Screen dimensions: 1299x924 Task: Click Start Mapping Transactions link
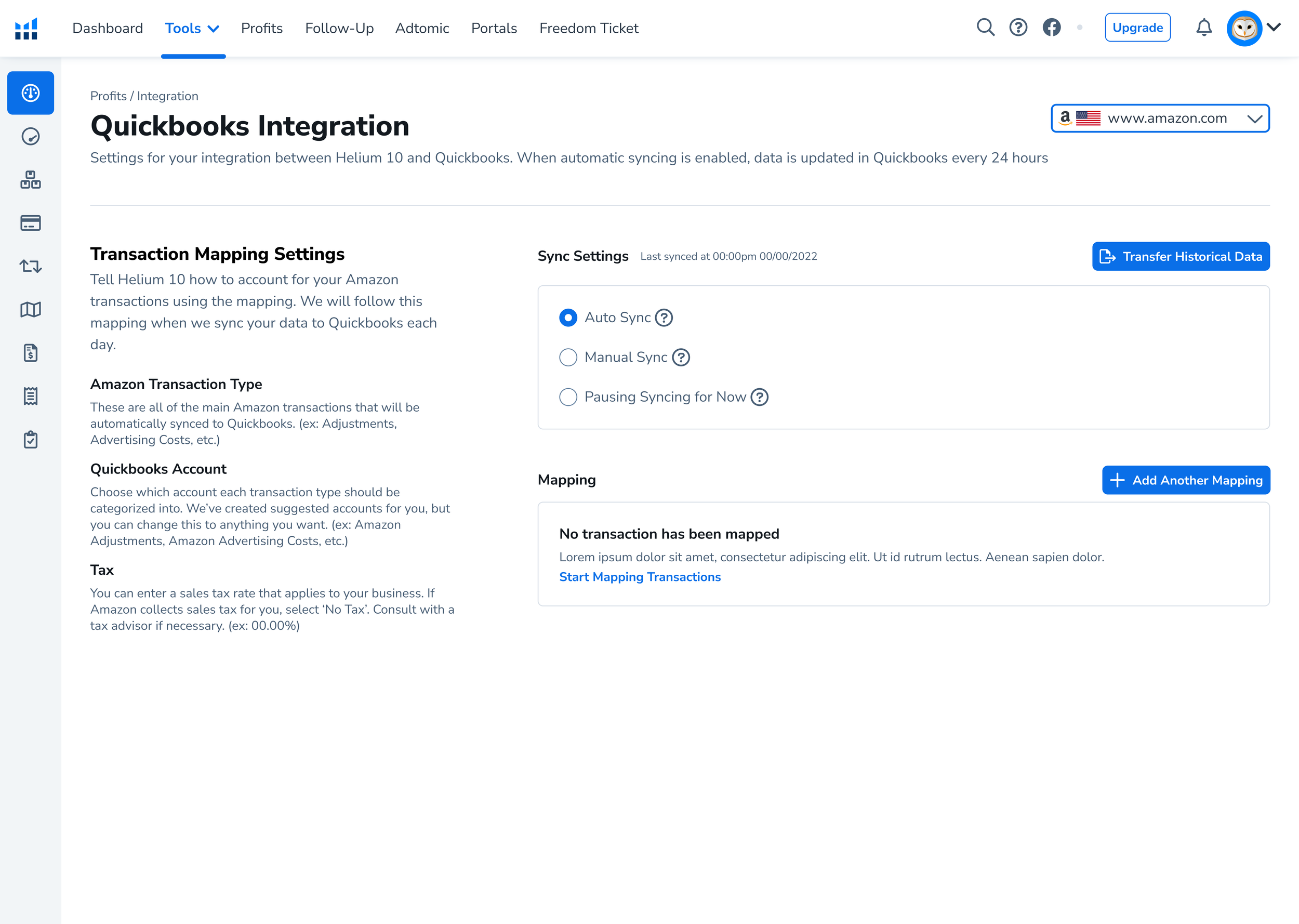pos(640,577)
